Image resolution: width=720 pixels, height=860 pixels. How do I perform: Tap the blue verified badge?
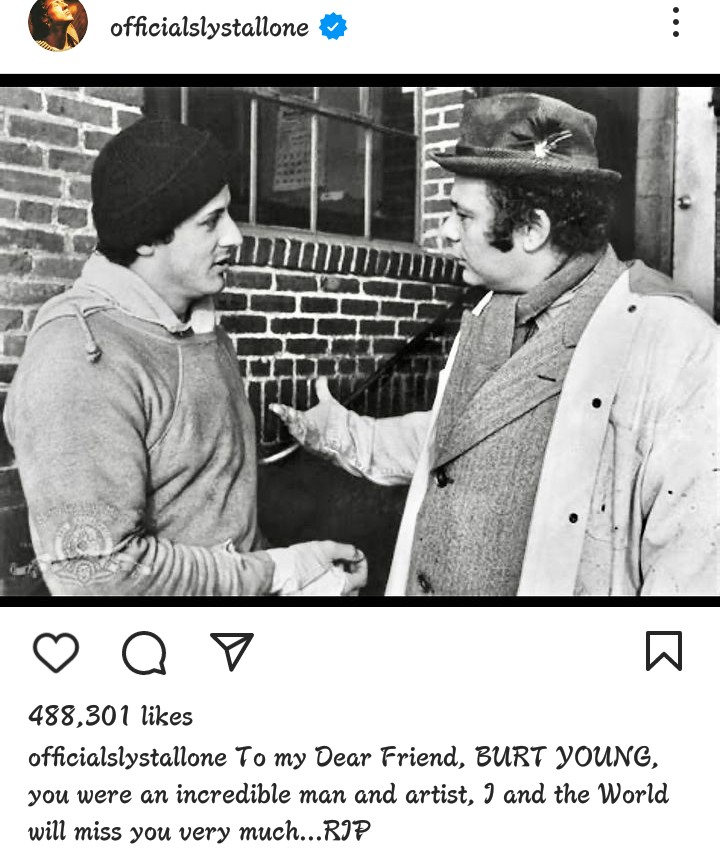[333, 26]
